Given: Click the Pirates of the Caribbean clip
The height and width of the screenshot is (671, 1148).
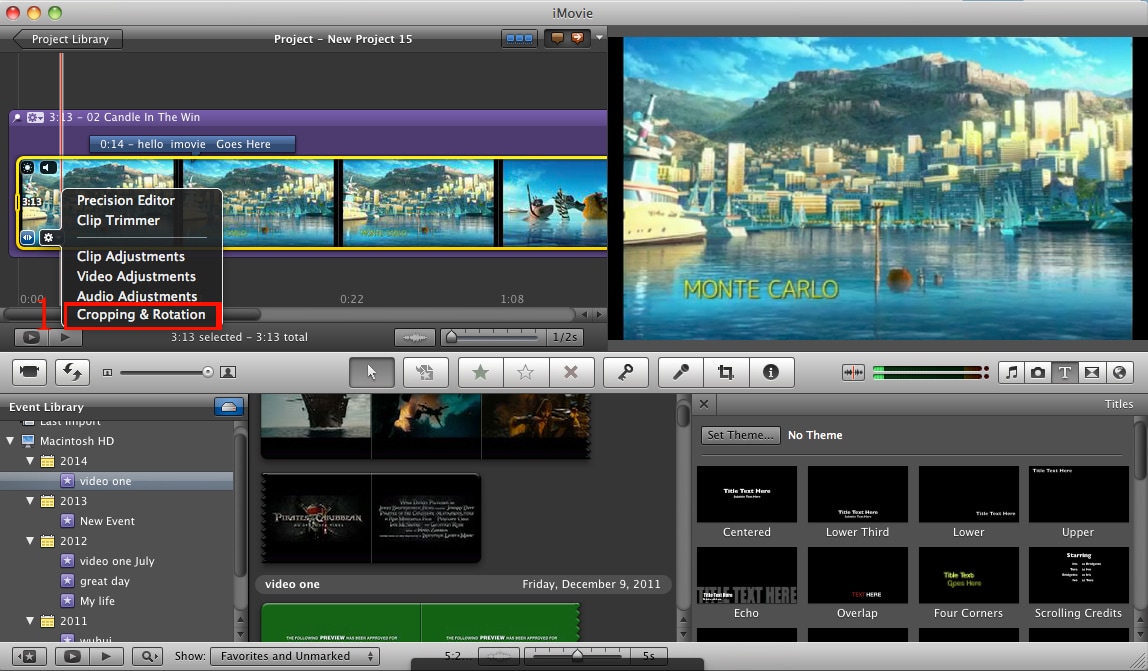Looking at the screenshot, I should coord(371,518).
